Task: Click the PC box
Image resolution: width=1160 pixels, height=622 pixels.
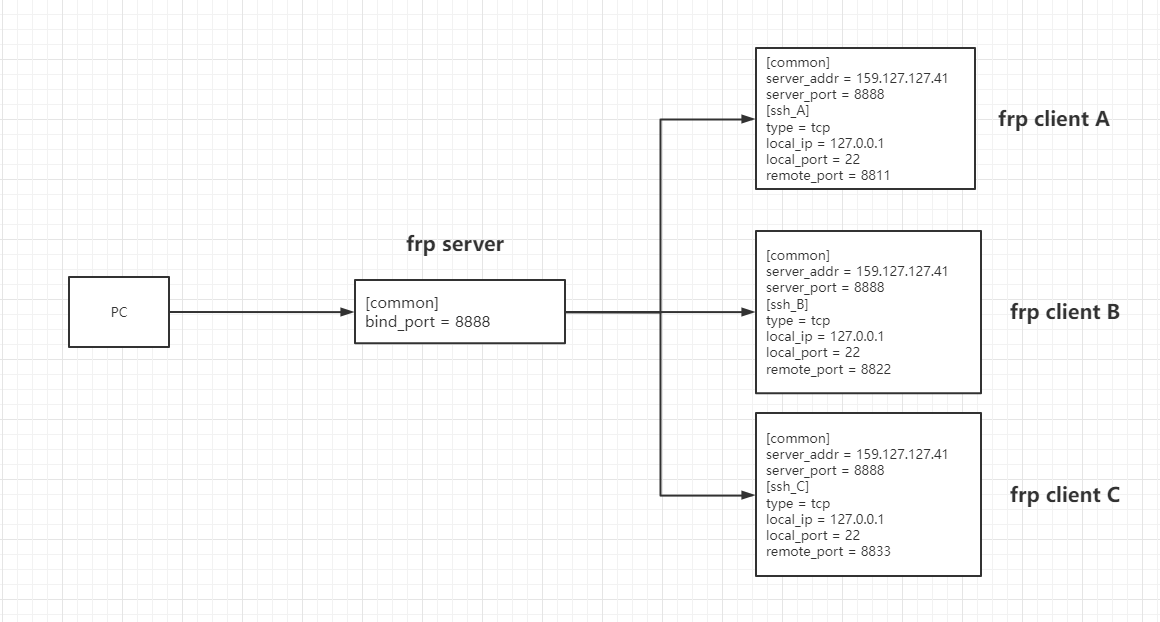Action: click(118, 311)
